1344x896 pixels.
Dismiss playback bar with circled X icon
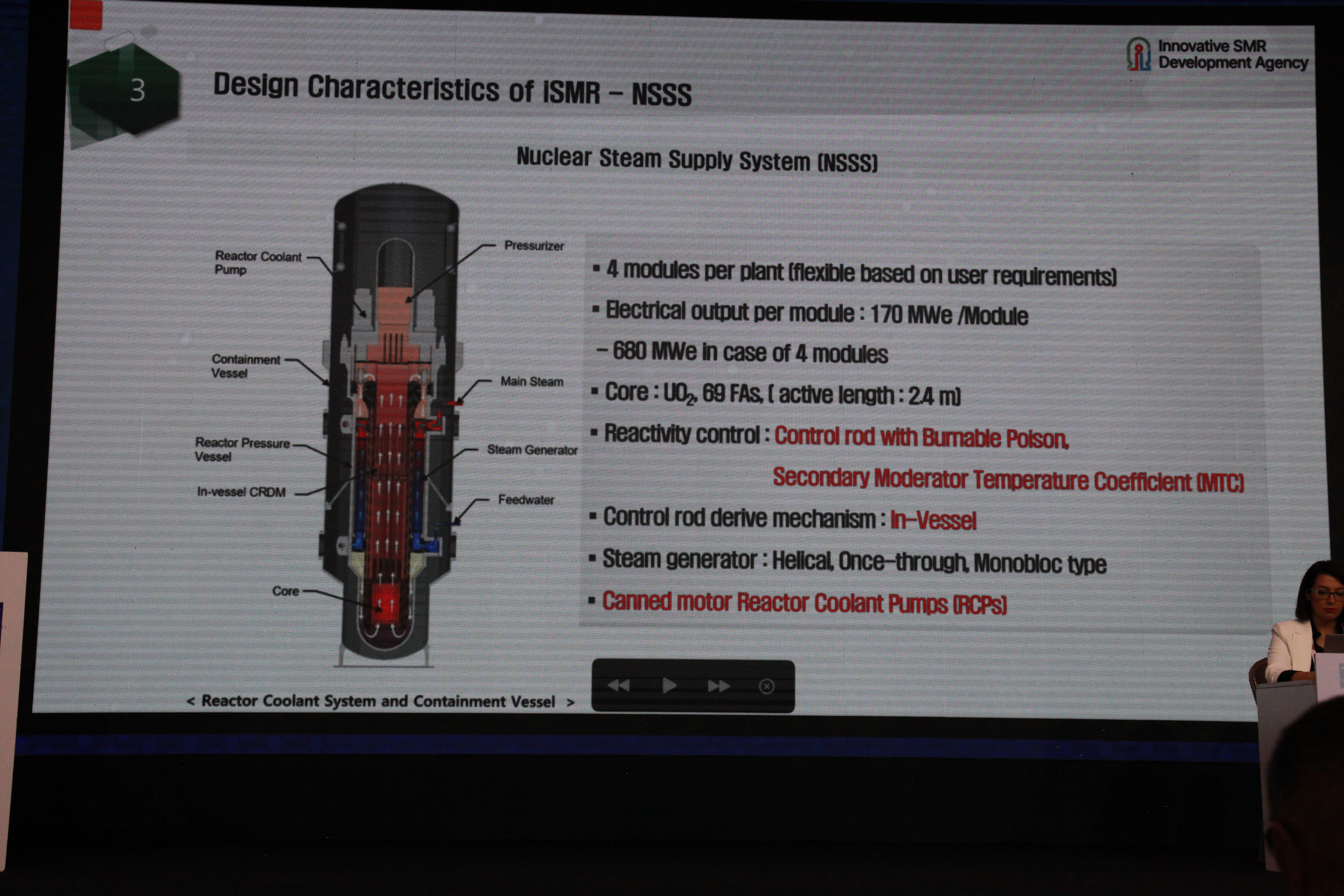(x=766, y=686)
